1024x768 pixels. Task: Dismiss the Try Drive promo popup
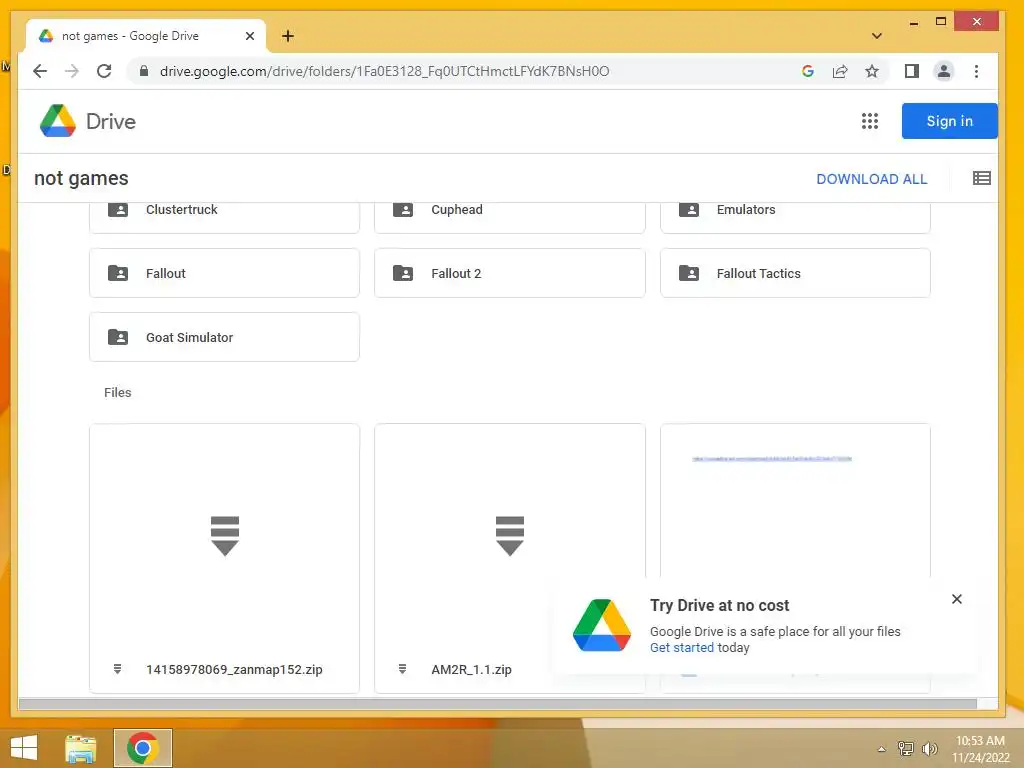[957, 599]
